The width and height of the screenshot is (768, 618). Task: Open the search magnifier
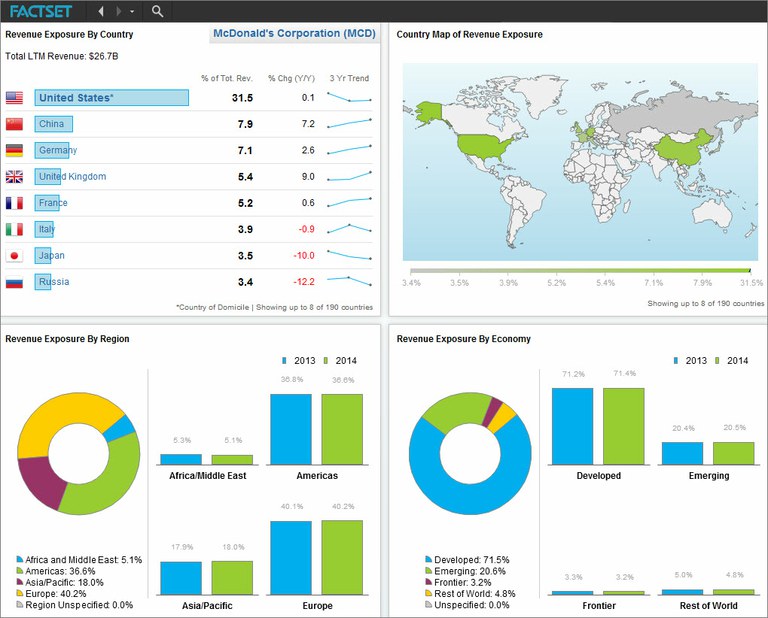click(x=157, y=11)
